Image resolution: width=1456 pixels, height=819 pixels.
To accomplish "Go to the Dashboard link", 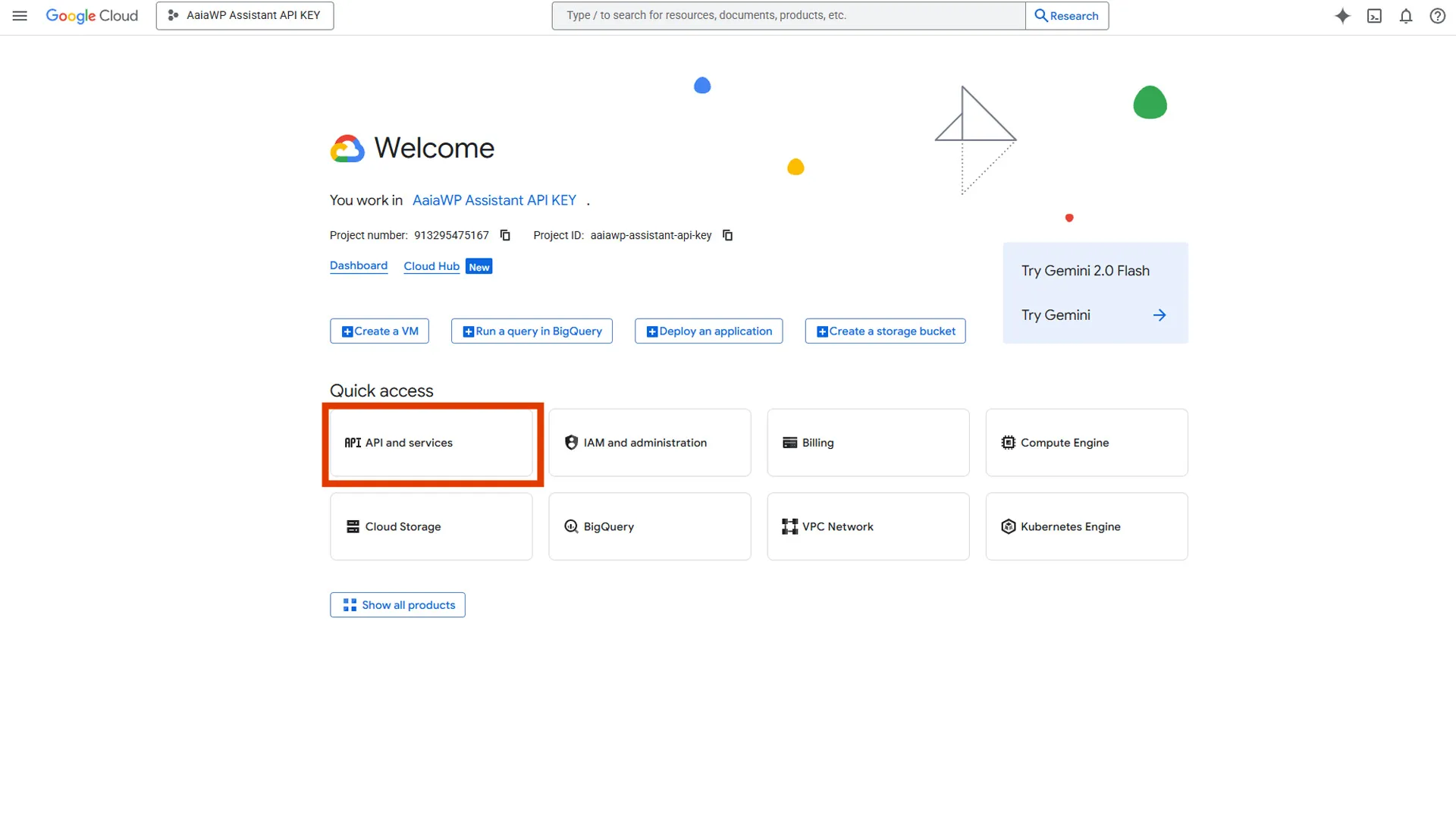I will pyautogui.click(x=359, y=265).
